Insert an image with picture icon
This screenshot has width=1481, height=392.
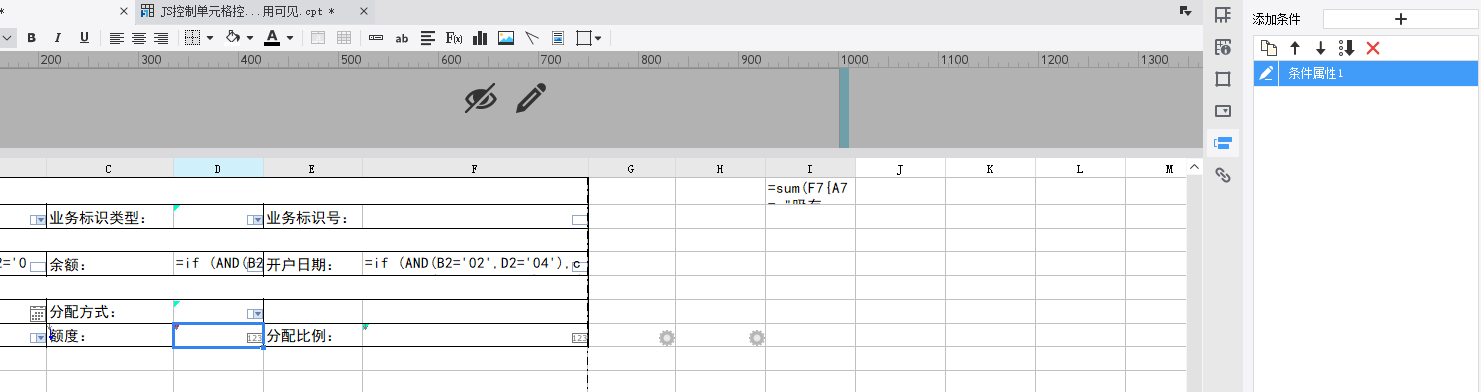(x=506, y=38)
